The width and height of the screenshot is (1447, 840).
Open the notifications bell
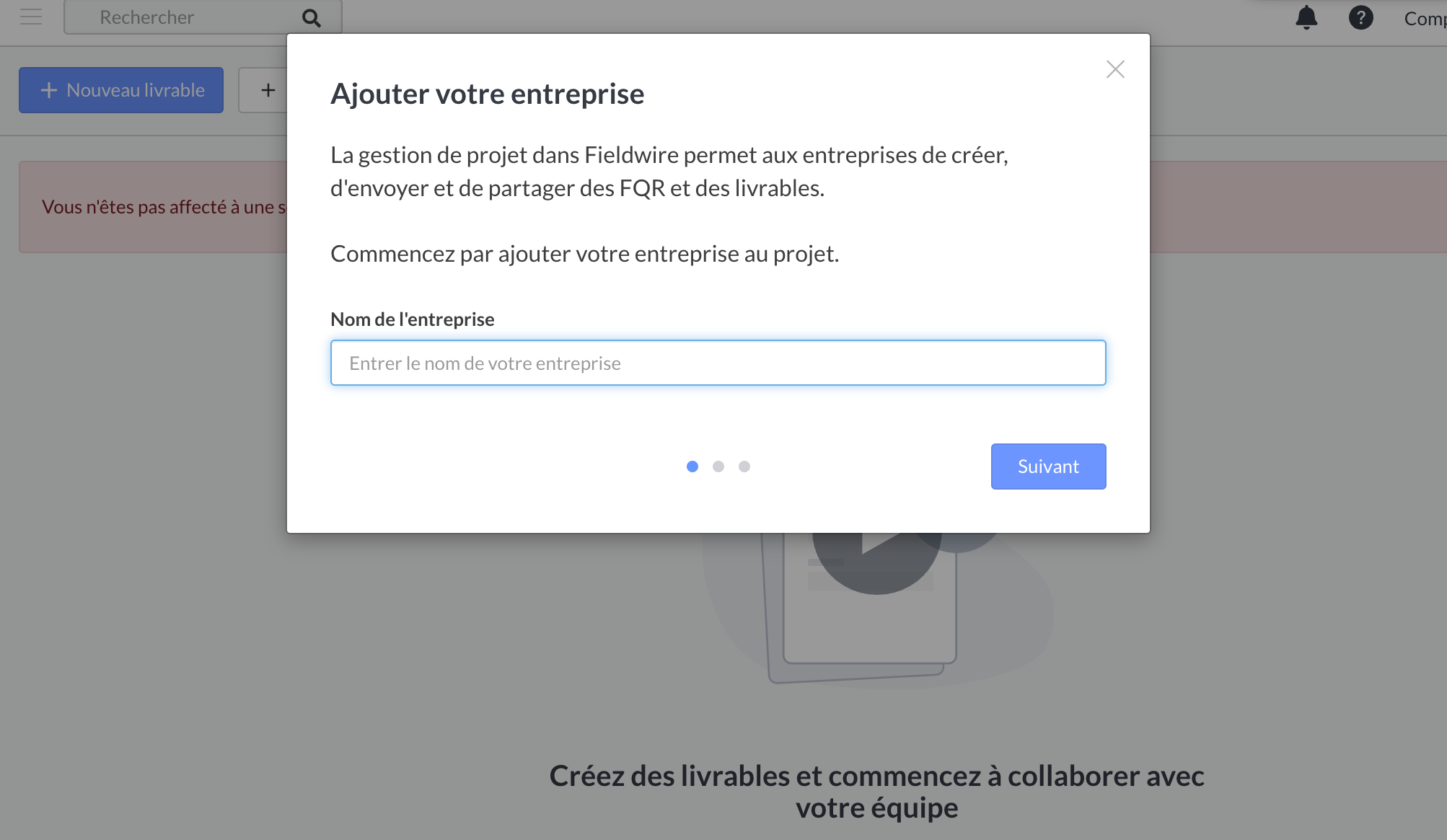[1306, 17]
